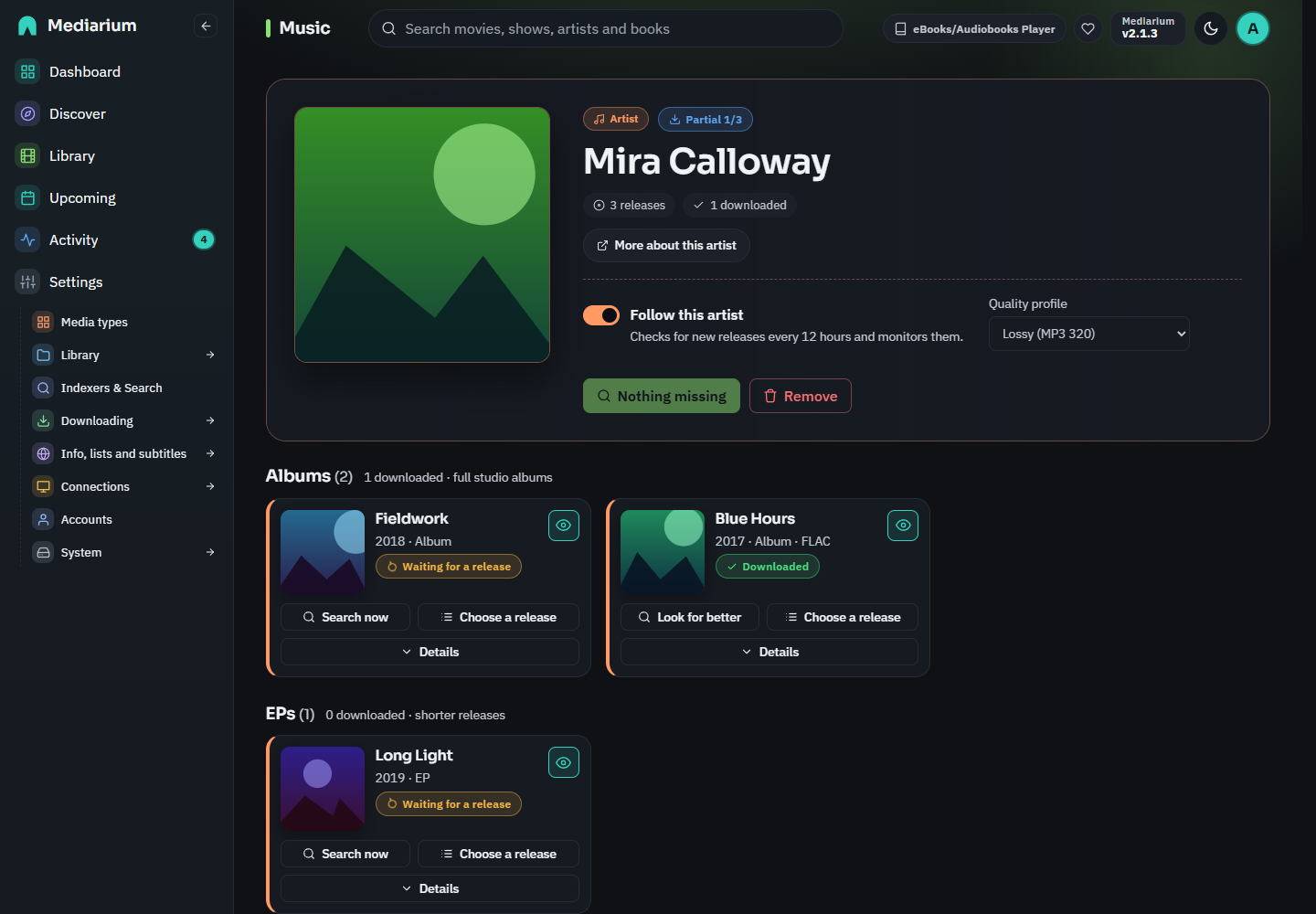Open the Quality profile dropdown
This screenshot has height=914, width=1316.
(x=1089, y=334)
